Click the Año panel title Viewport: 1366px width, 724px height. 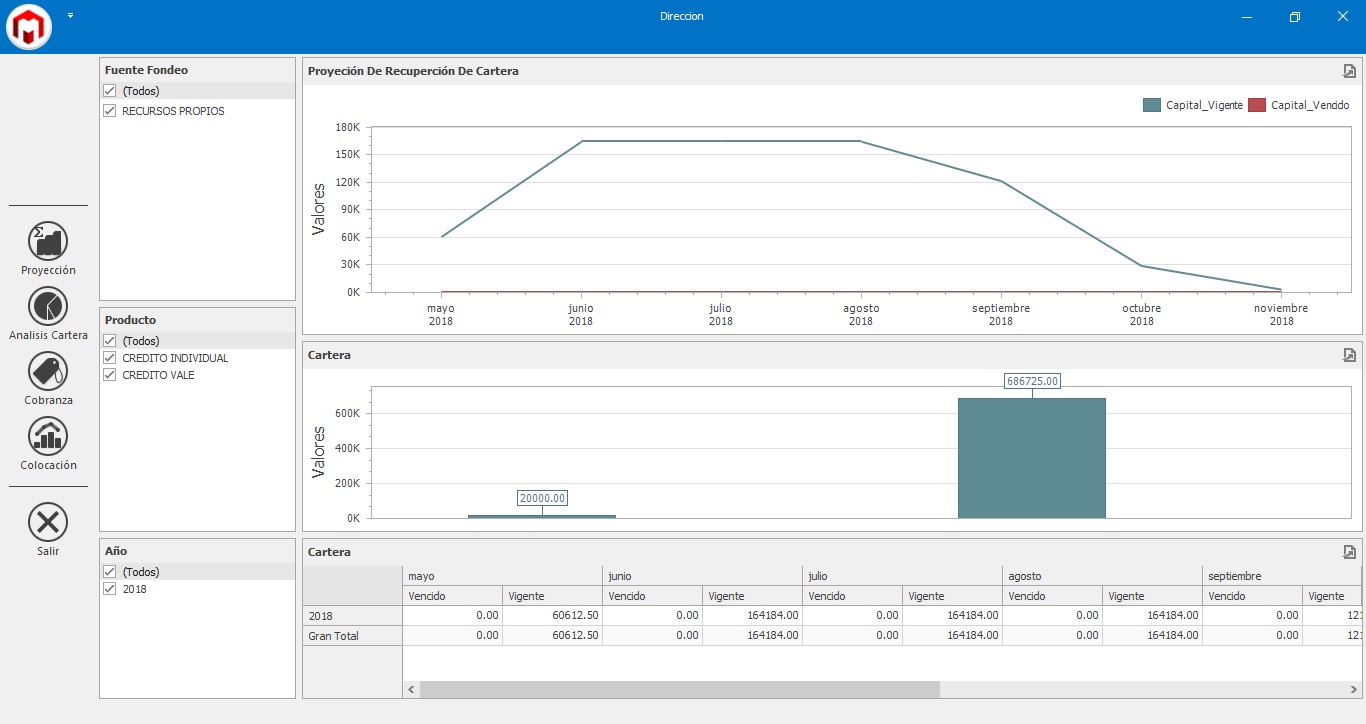coord(116,551)
